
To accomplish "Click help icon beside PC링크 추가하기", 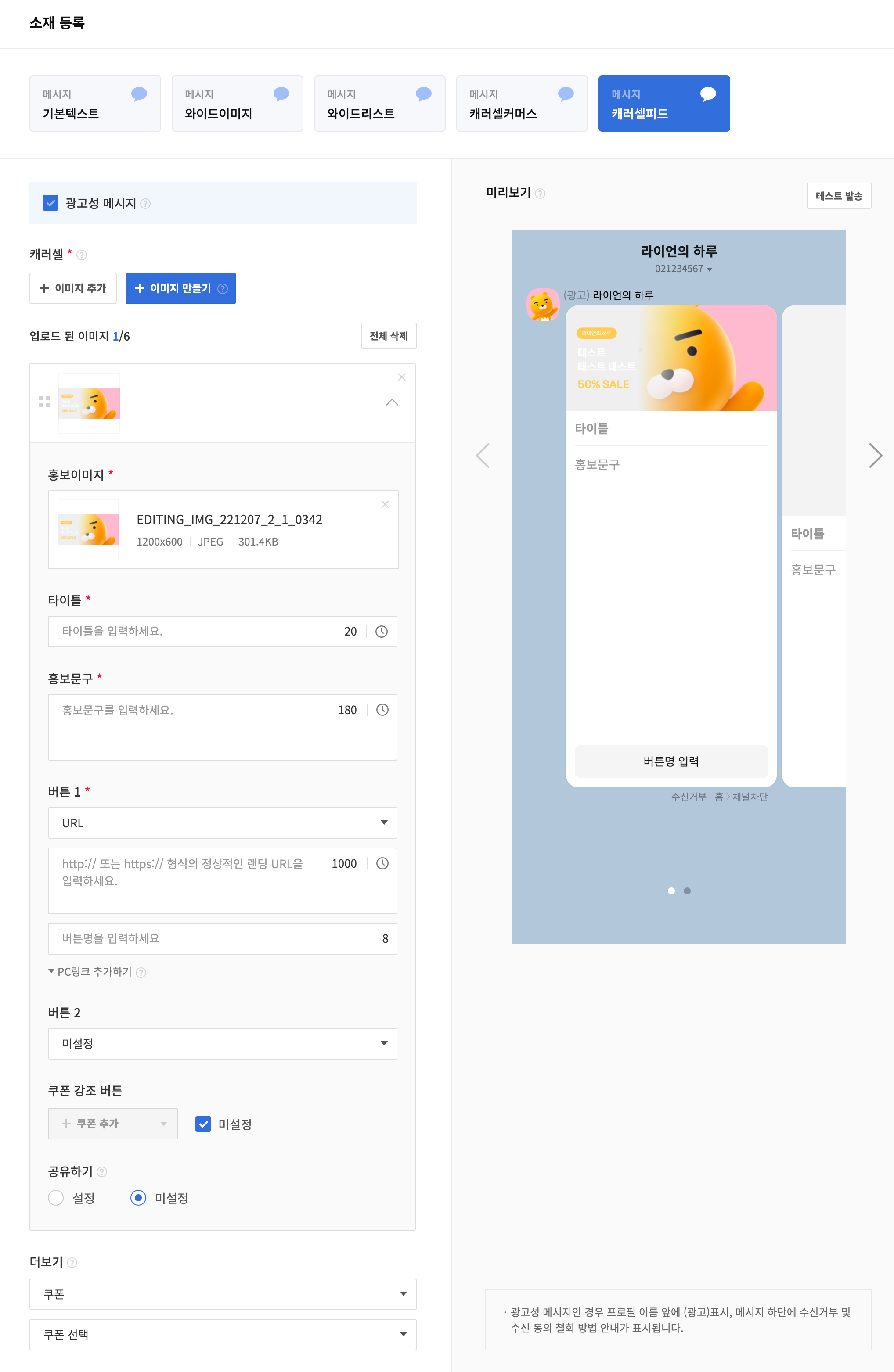I will coord(141,973).
